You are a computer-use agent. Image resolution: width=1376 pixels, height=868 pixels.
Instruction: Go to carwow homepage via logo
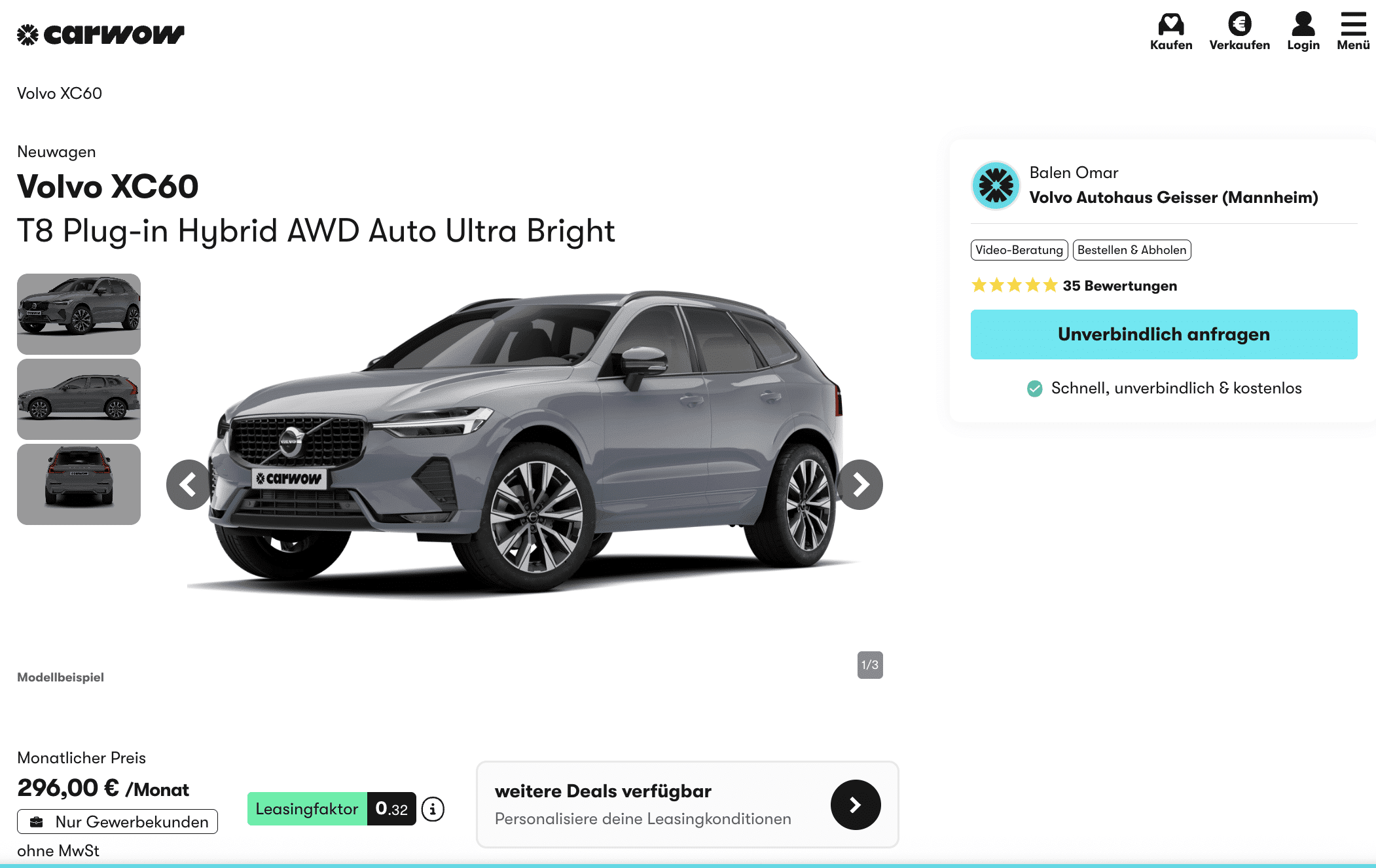[101, 34]
